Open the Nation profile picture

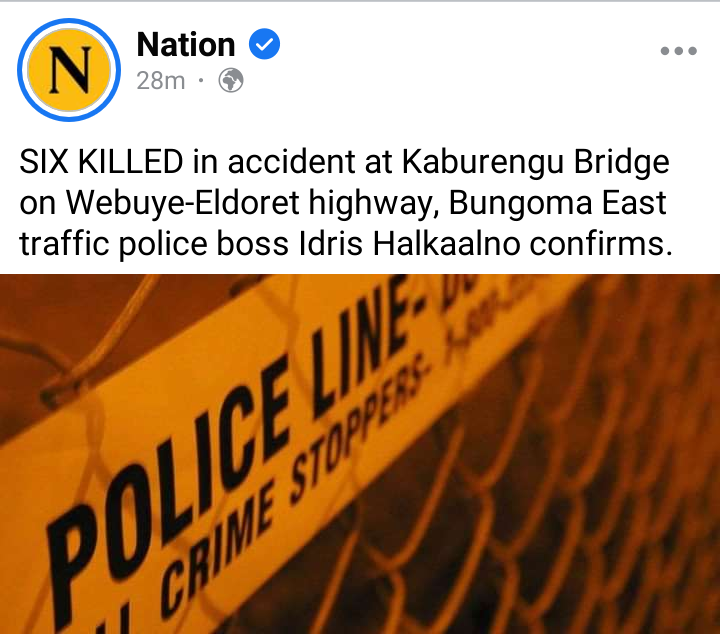tap(69, 70)
